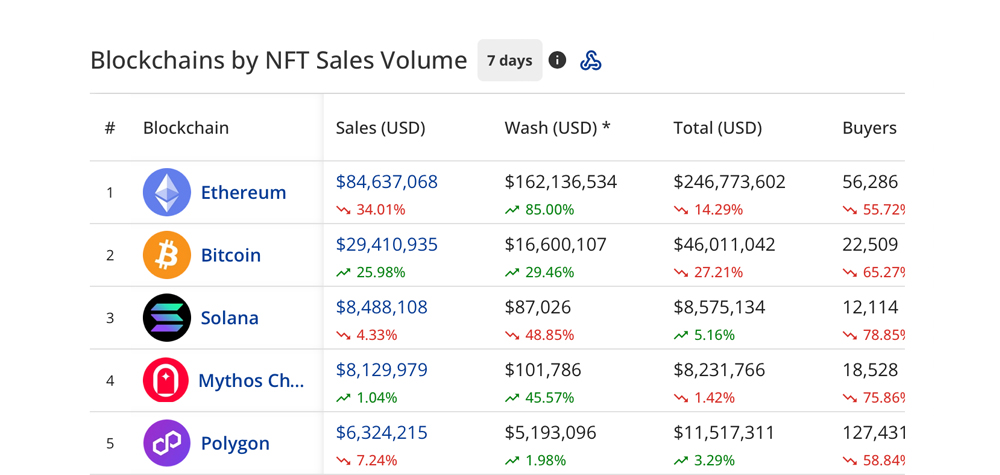Open the Mythos Ch... blockchain link

coord(251,381)
